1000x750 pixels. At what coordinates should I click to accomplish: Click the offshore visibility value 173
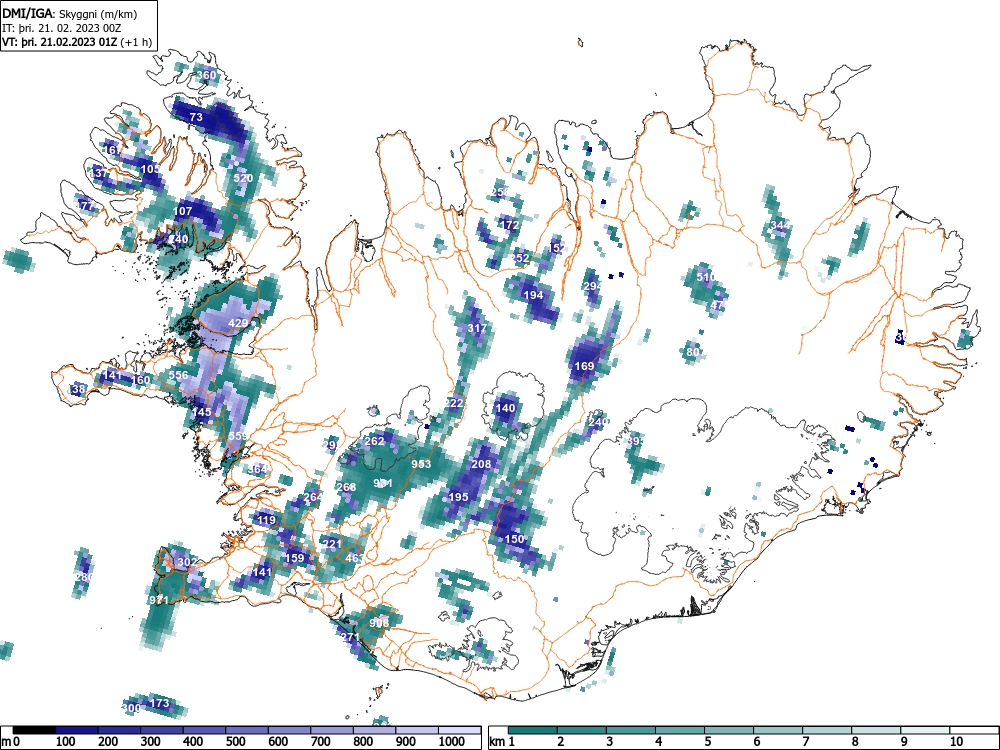tap(159, 703)
